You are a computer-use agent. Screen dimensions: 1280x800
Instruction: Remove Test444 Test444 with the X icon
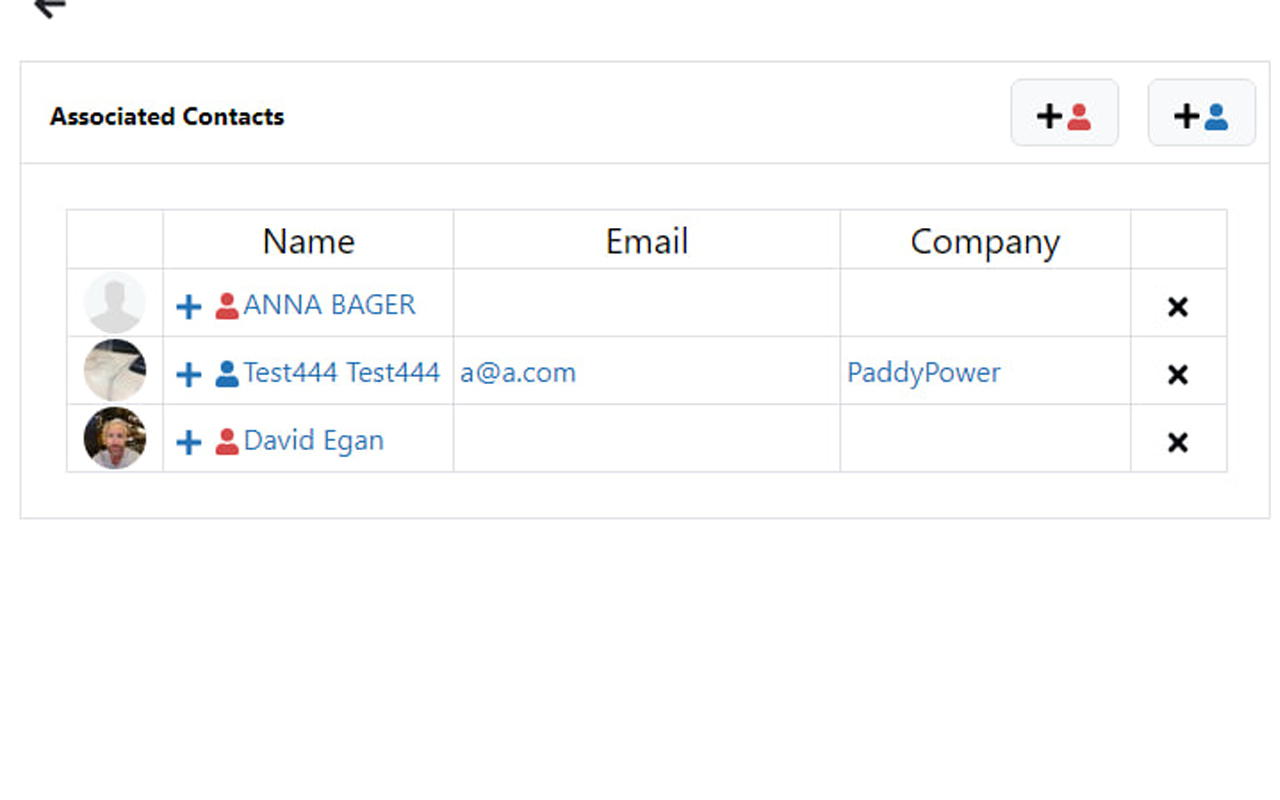click(x=1178, y=375)
